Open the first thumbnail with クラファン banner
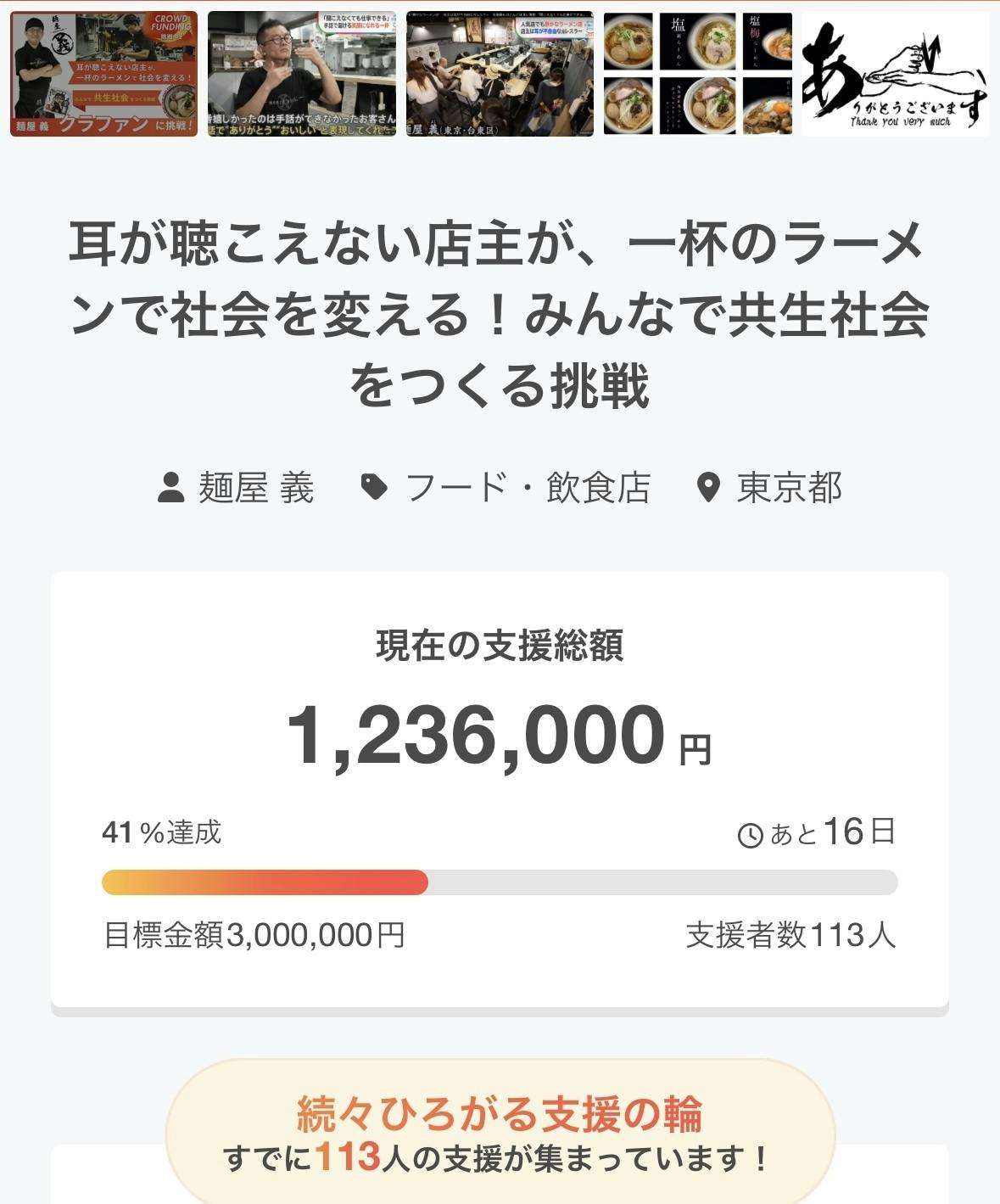Screen dimensions: 1000x1204 [103, 74]
